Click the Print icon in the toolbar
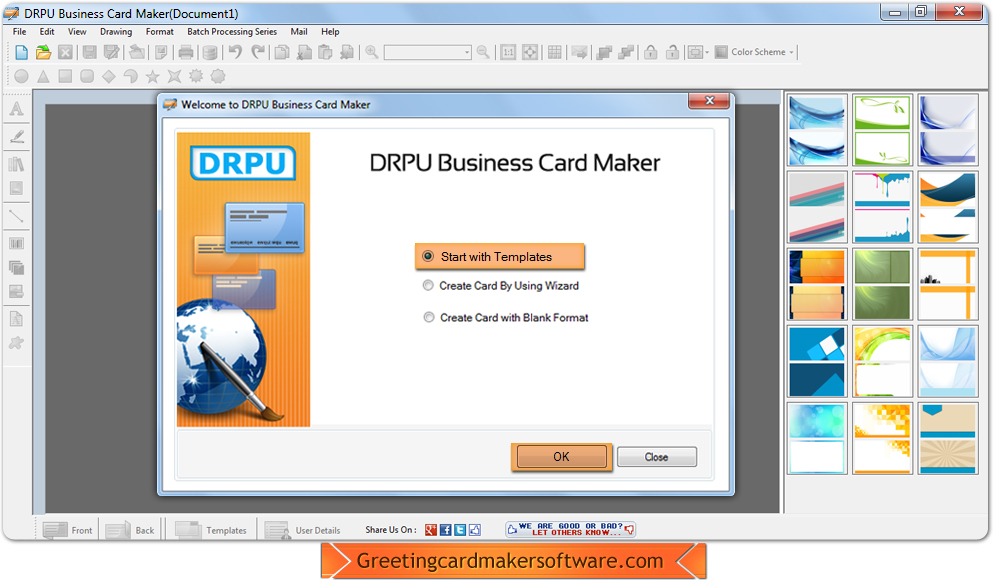This screenshot has height=580, width=993. click(x=186, y=52)
